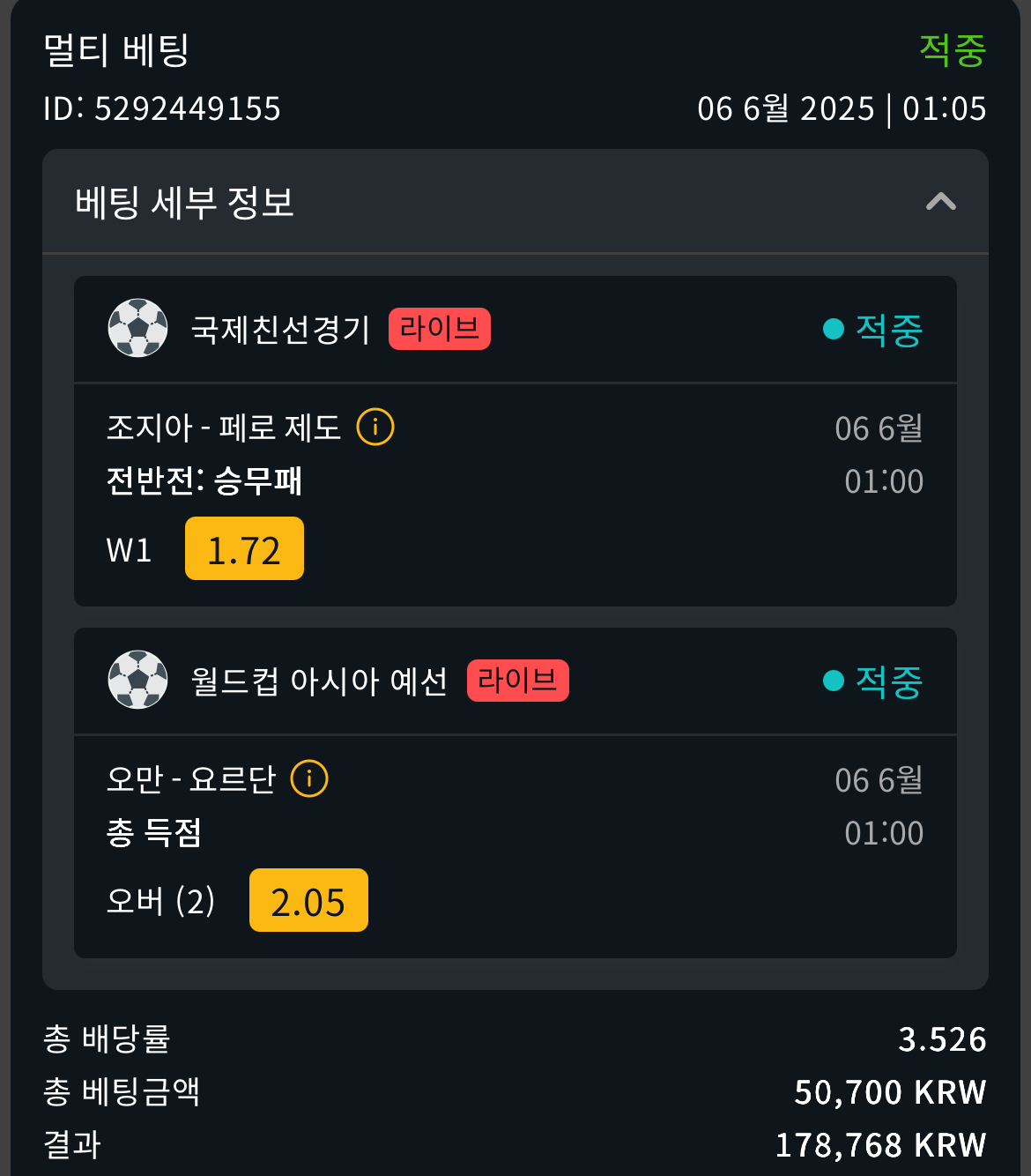Click the 라이브 badge beside 국제친선경기
This screenshot has height=1176, width=1031.
[440, 329]
